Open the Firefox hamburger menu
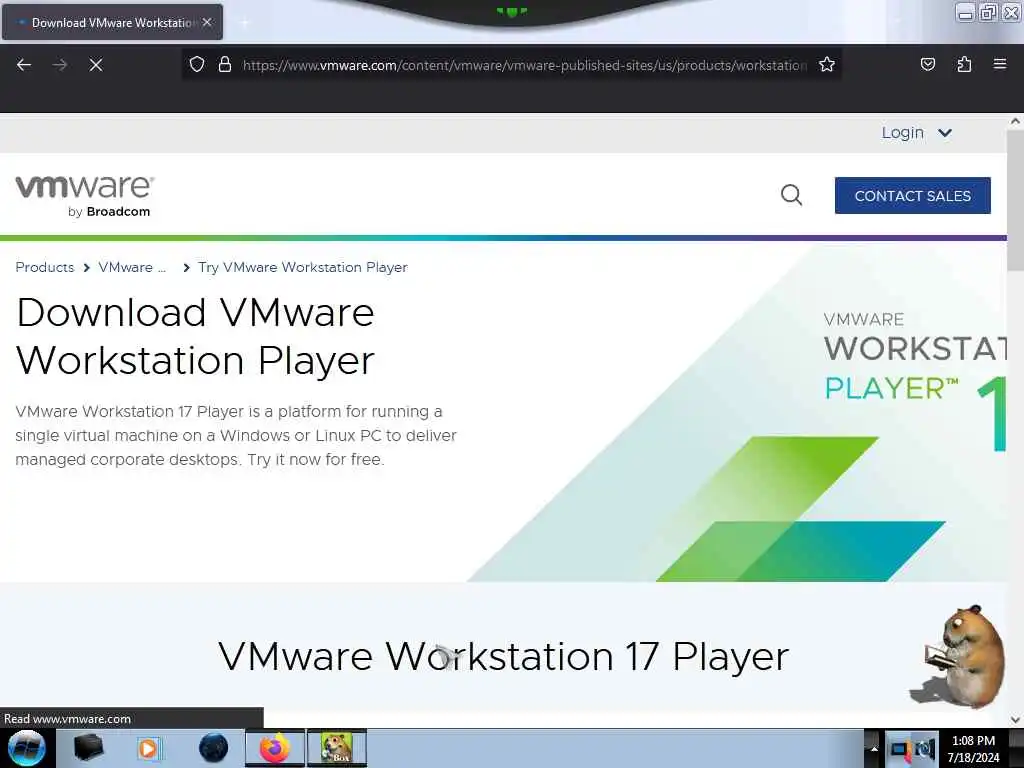 point(1000,64)
